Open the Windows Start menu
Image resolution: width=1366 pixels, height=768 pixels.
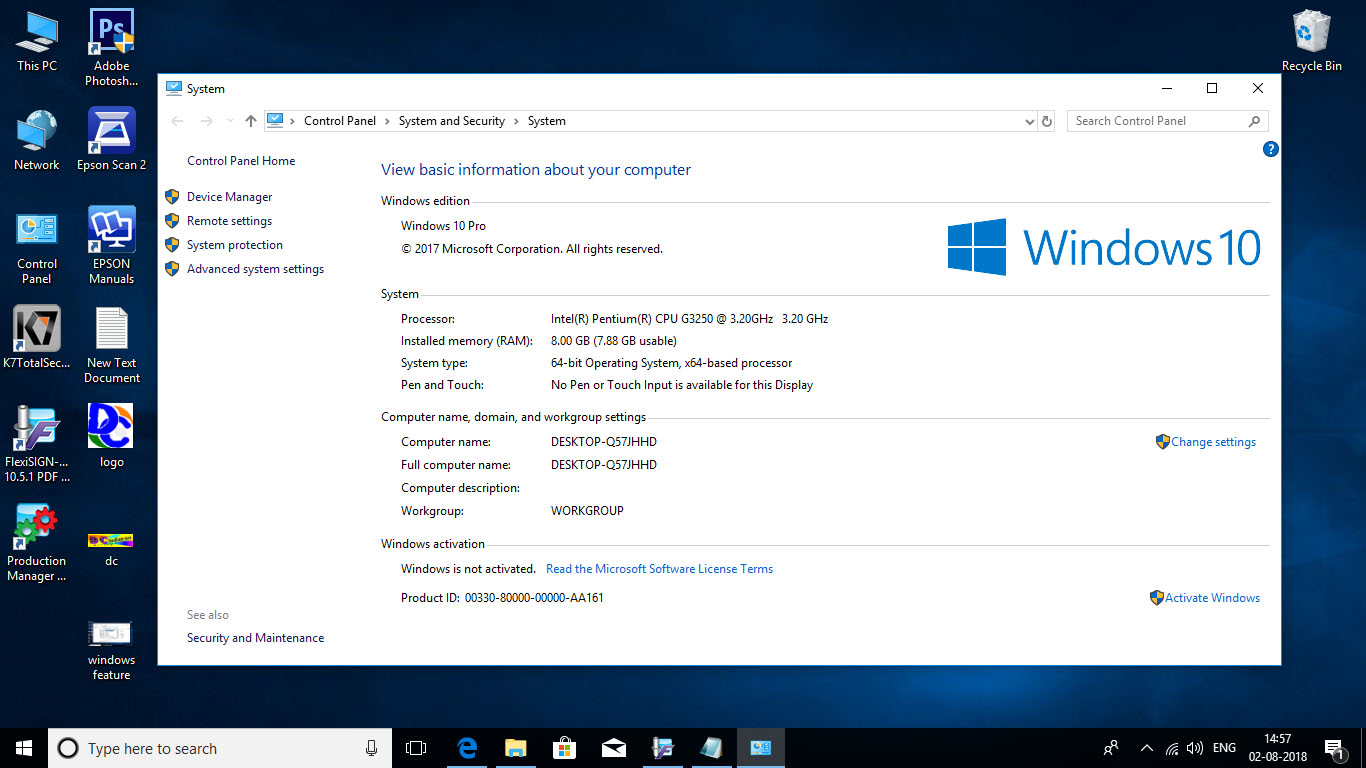(x=24, y=748)
